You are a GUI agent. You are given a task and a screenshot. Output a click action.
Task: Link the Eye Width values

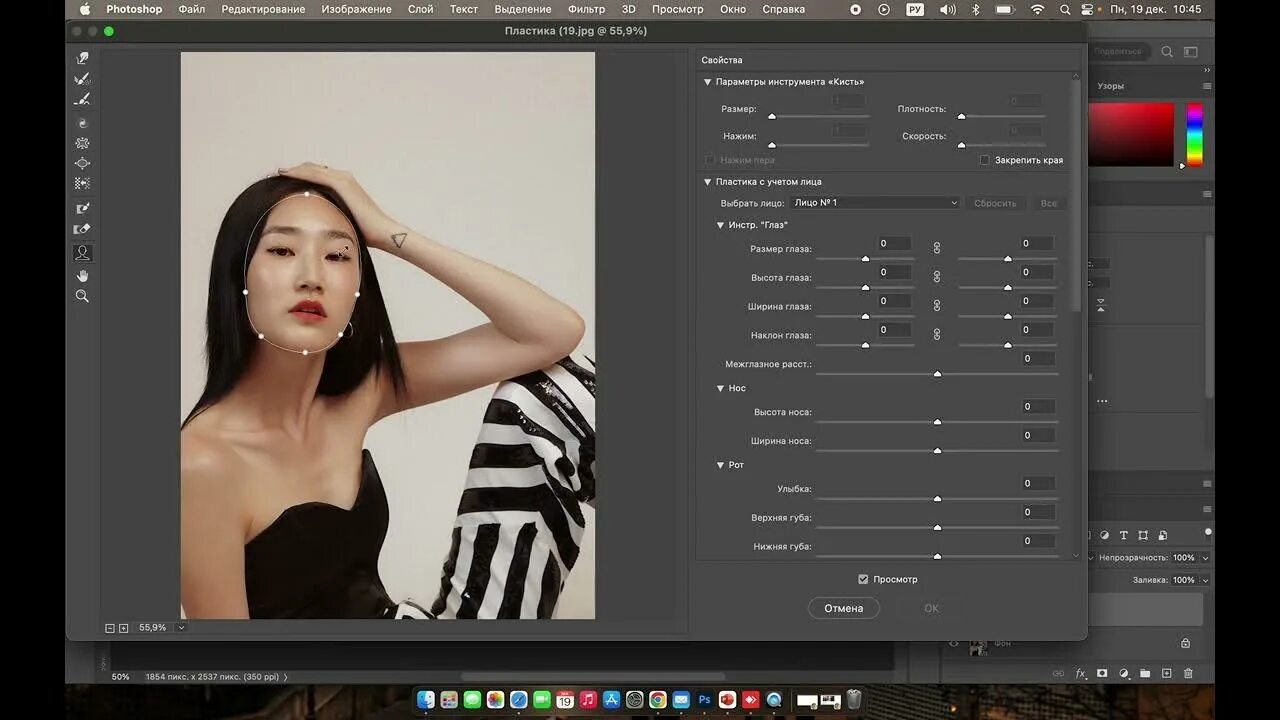point(937,306)
